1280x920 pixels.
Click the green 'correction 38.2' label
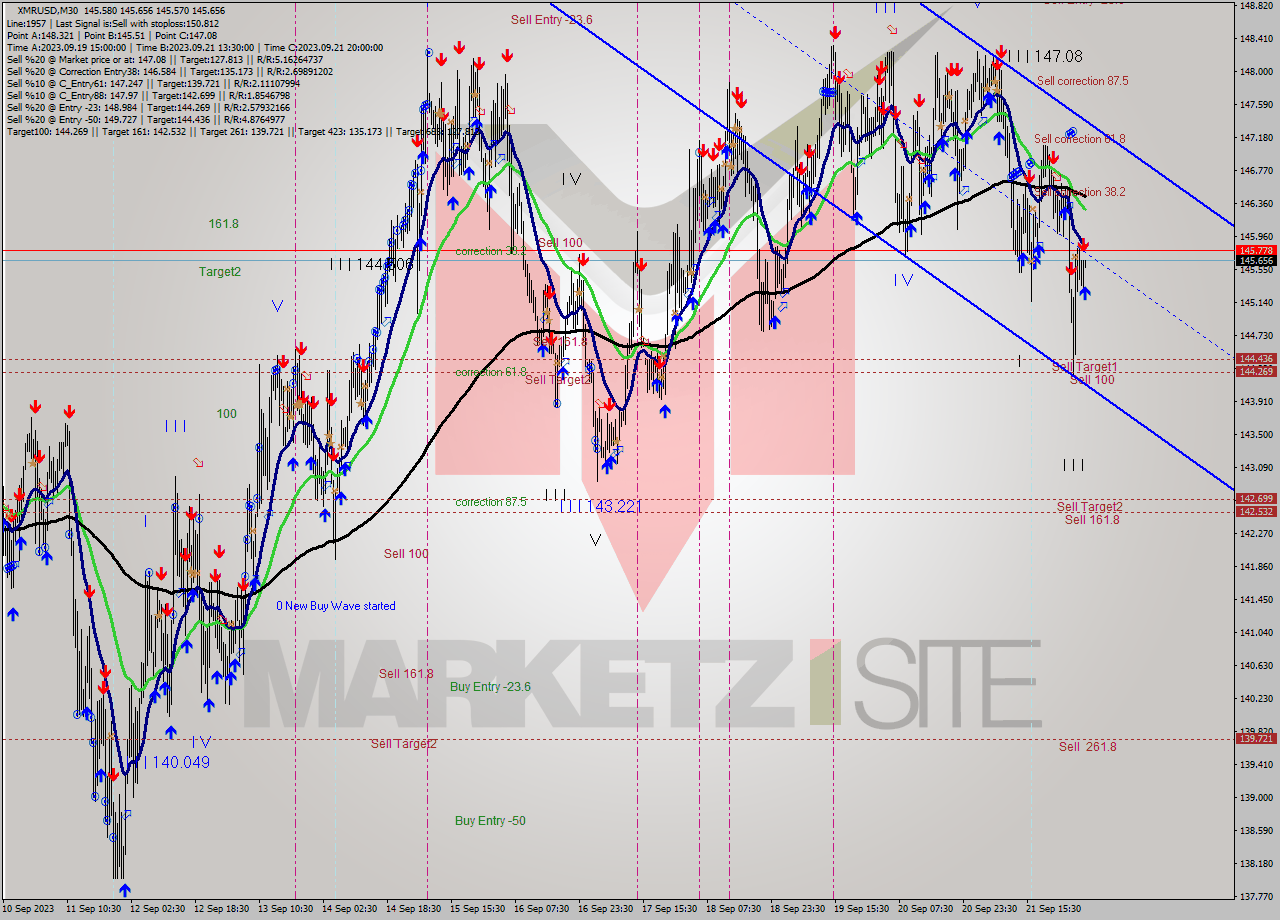490,251
